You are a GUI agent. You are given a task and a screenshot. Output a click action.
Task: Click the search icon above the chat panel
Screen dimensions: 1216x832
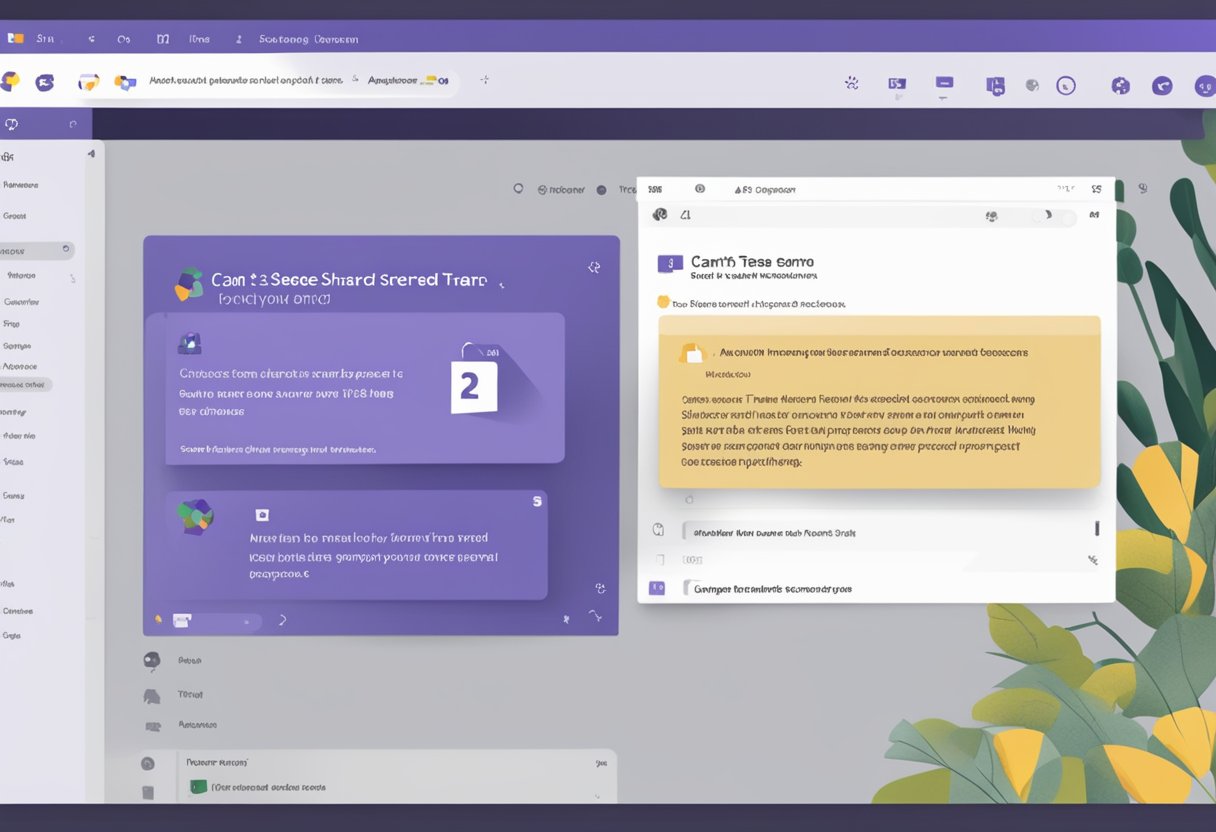518,188
